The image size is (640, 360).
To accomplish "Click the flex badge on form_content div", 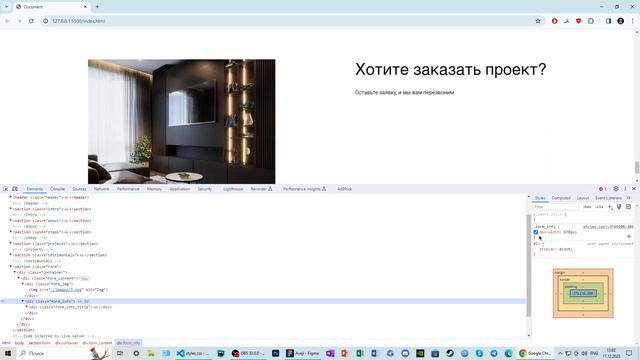I will coord(84,278).
